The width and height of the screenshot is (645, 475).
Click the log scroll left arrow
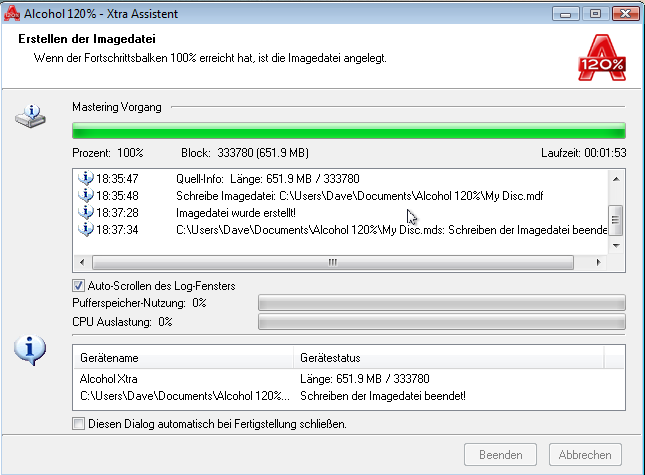[x=82, y=262]
